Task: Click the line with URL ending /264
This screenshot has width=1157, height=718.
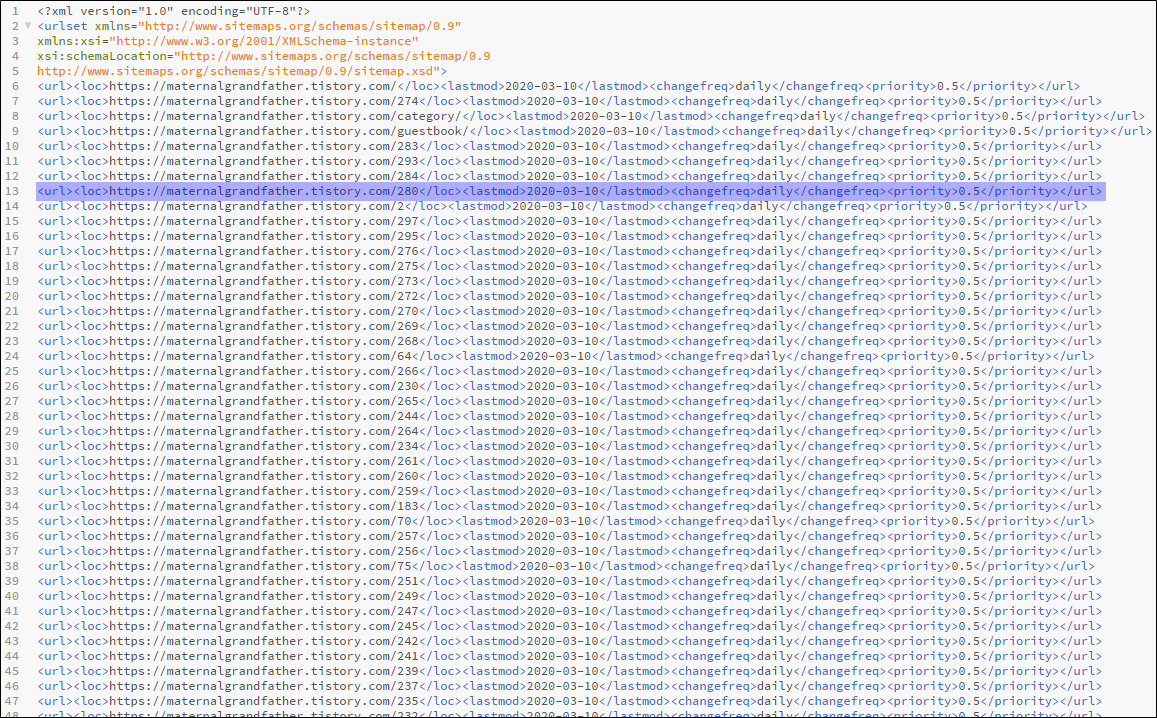Action: (570, 431)
